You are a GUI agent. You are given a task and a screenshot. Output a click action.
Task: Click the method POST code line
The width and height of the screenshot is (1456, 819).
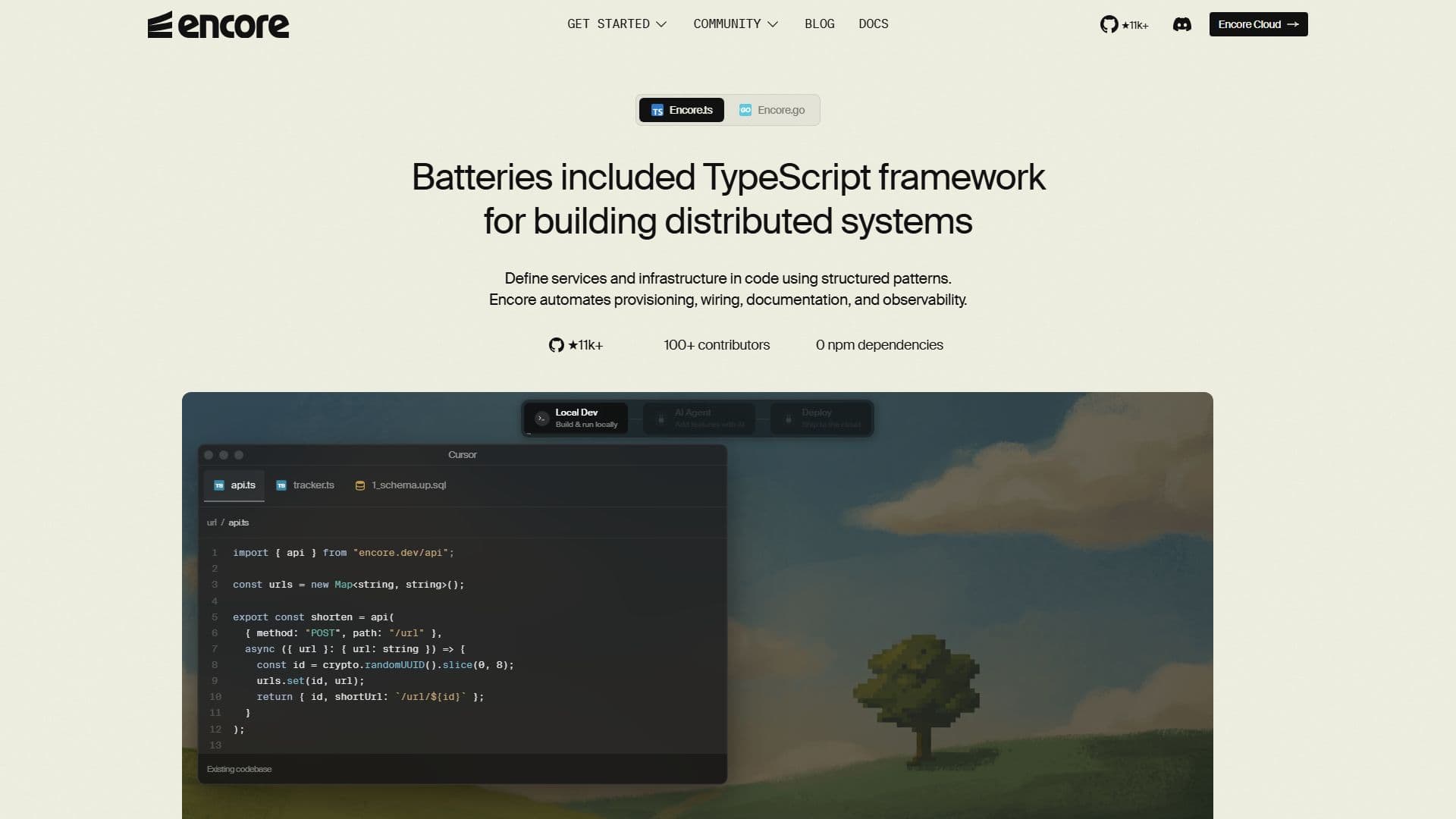[344, 633]
